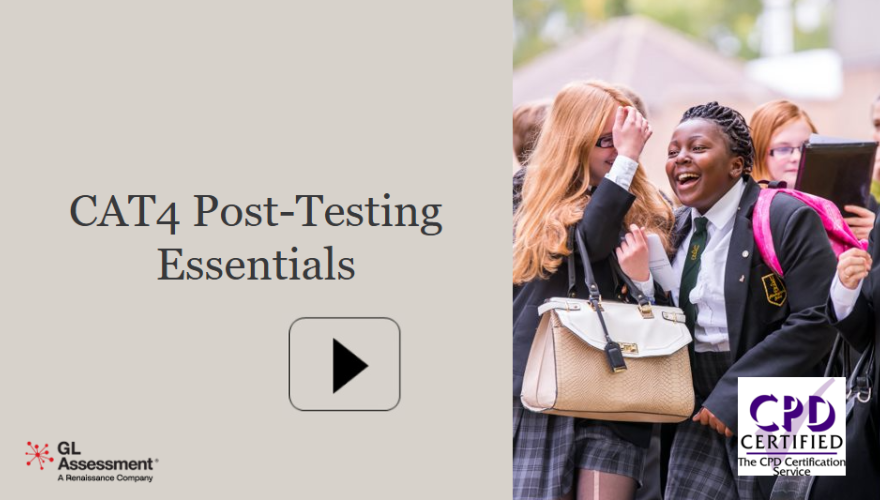
Task: Click the red GL Assessment starburst icon
Action: [x=39, y=455]
